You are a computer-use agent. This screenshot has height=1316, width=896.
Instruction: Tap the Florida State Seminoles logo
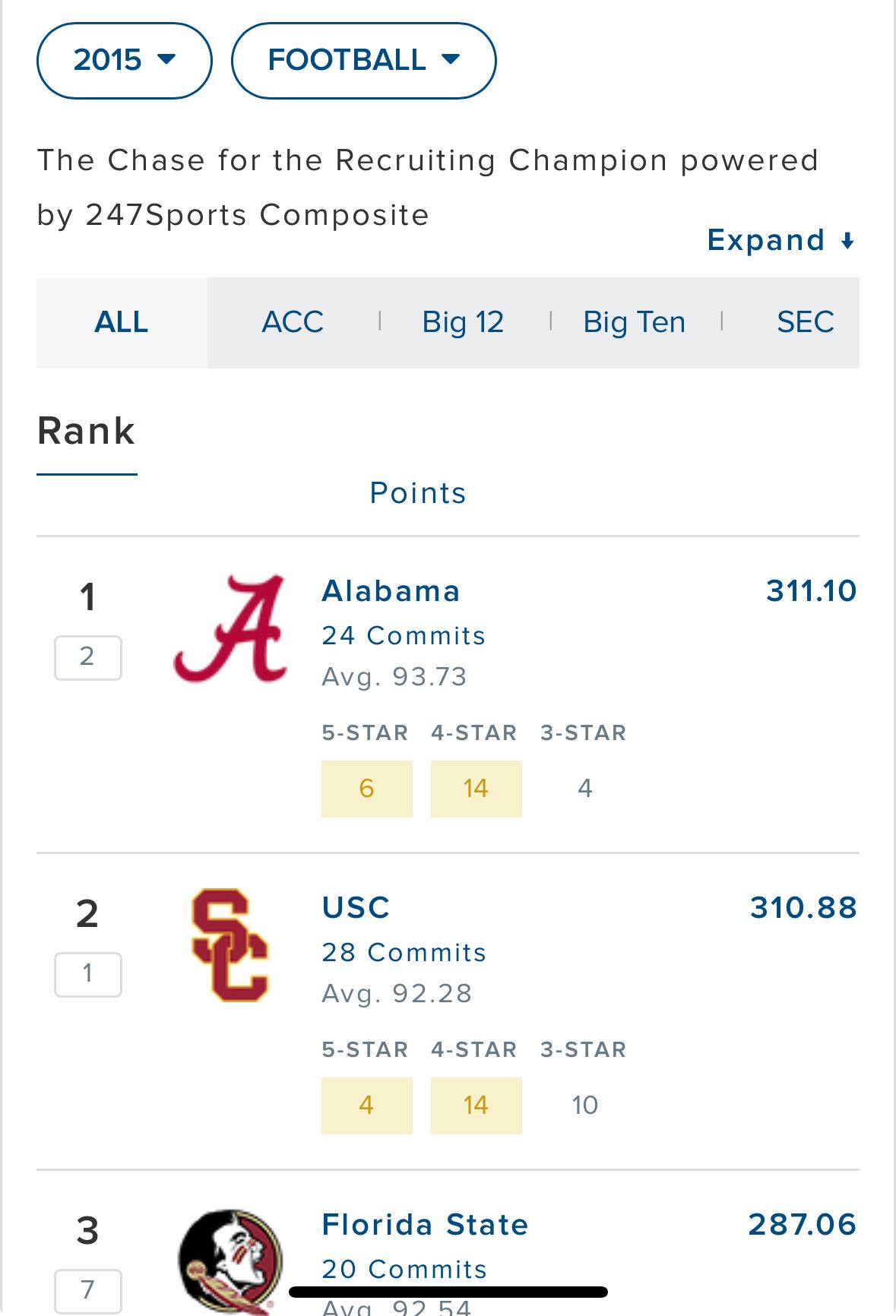point(230,1261)
